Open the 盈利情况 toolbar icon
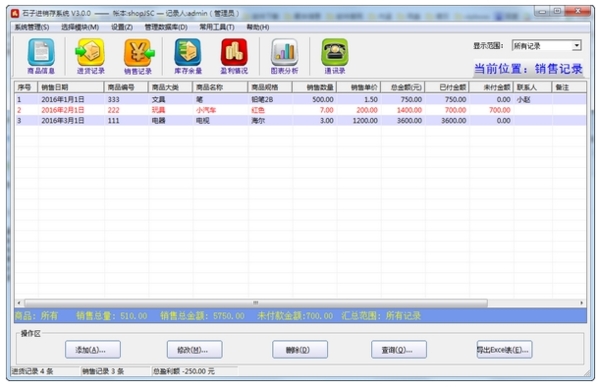The width and height of the screenshot is (599, 388). coord(234,56)
